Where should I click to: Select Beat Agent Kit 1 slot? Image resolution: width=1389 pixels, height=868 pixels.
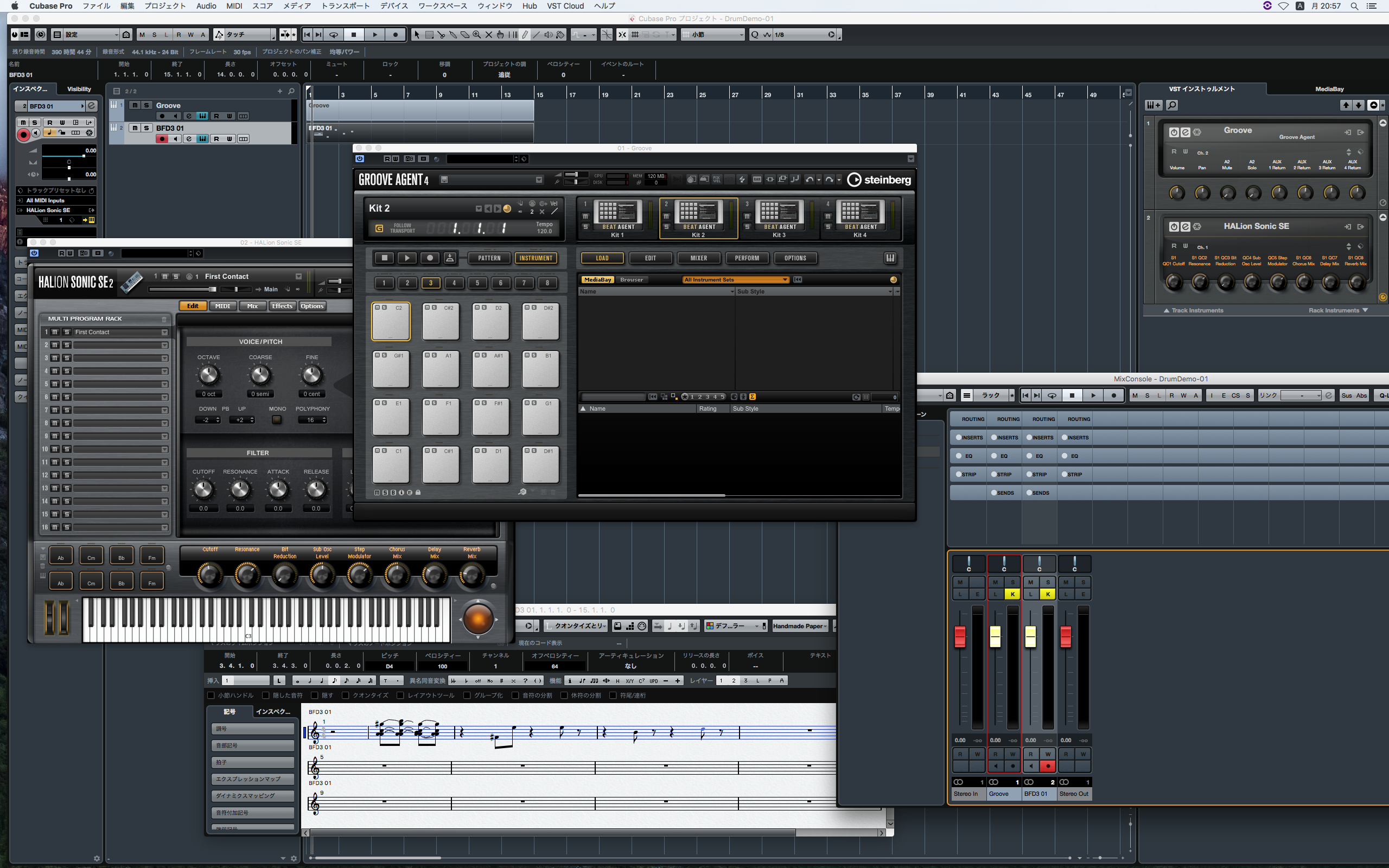[x=617, y=218]
